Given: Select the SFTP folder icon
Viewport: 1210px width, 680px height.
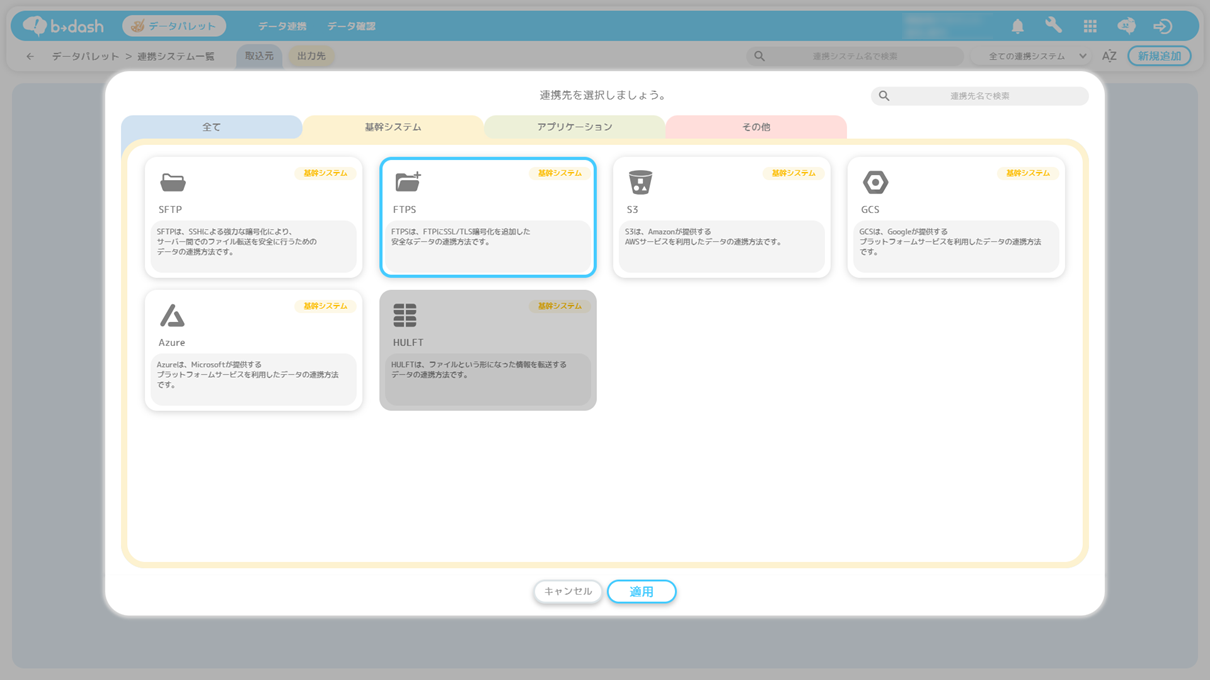Looking at the screenshot, I should point(173,182).
